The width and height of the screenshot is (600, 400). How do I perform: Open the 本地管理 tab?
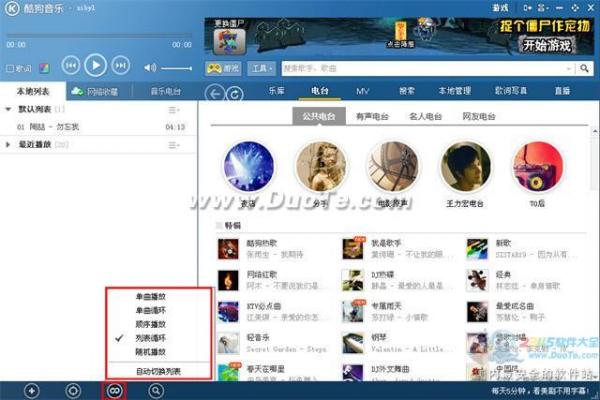pyautogui.click(x=455, y=91)
